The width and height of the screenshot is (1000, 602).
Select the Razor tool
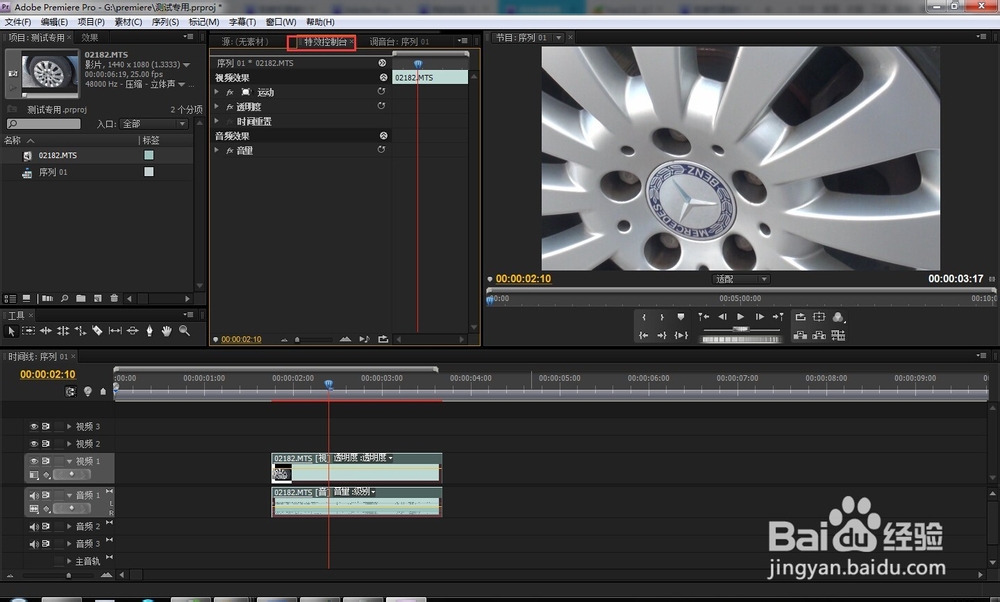97,331
